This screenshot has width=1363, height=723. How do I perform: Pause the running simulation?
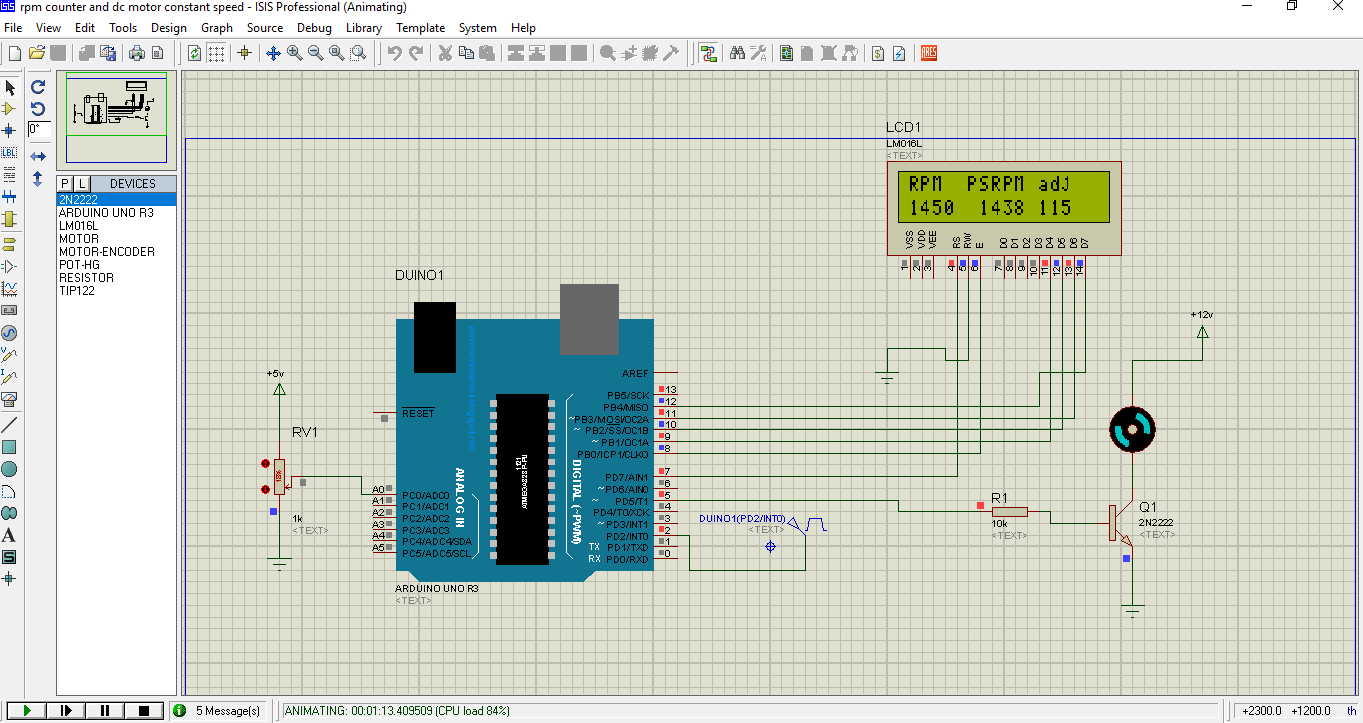pos(104,710)
